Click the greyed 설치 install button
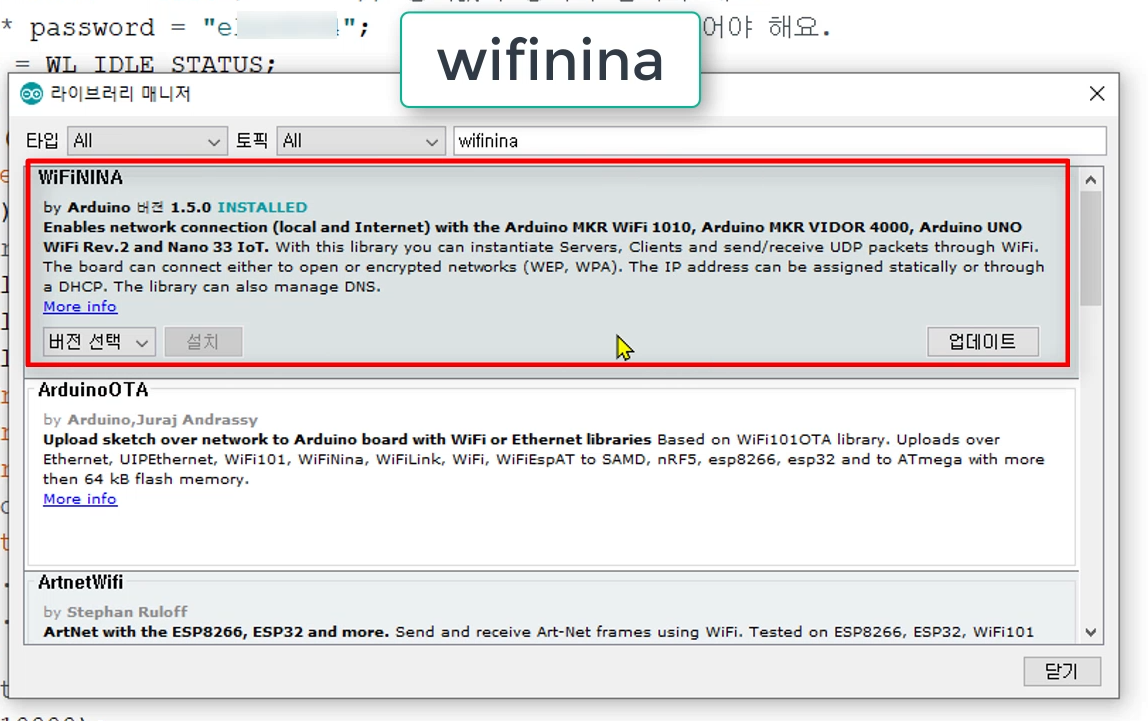This screenshot has height=721, width=1148. coord(203,342)
